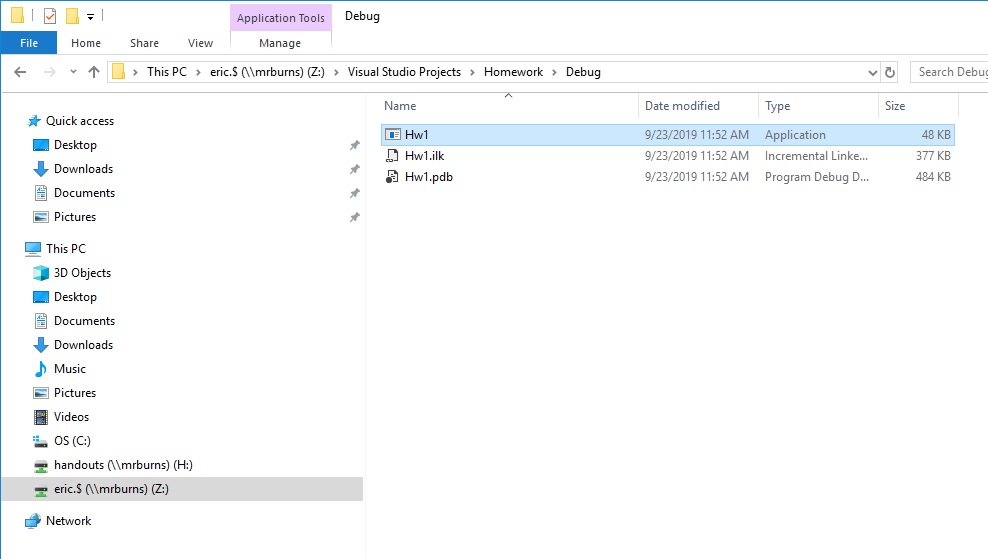988x559 pixels.
Task: Click the Search Debug field
Action: pyautogui.click(x=949, y=72)
